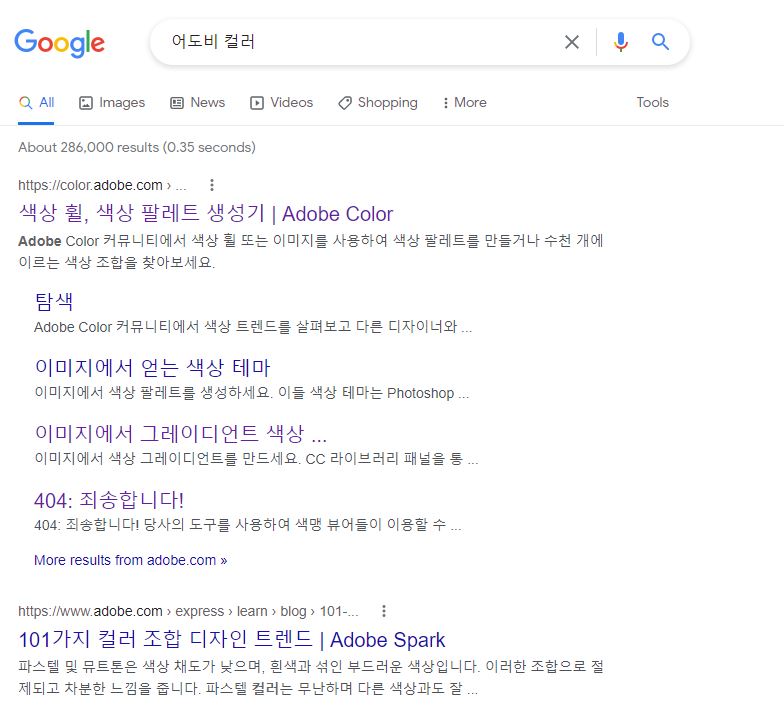Open the 404: 죄송합니다! sitelink
The image size is (784, 715).
click(109, 500)
